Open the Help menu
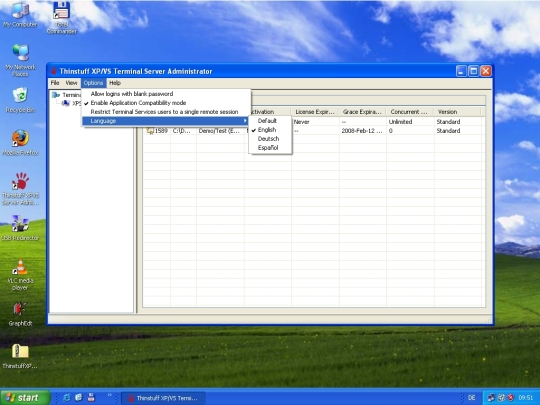The height and width of the screenshot is (405, 540). (x=115, y=83)
